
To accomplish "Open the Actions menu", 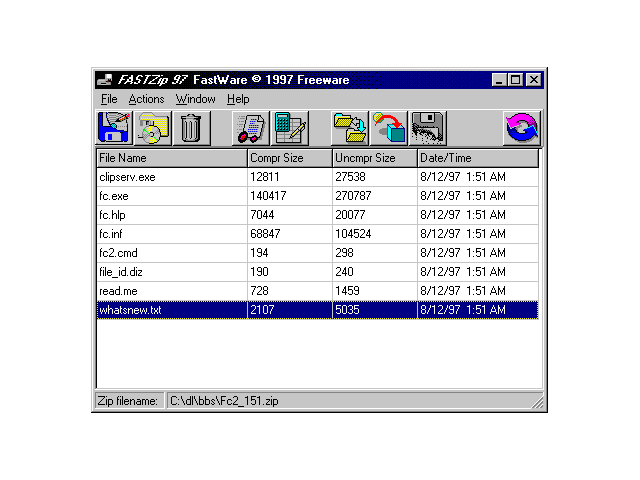I will click(146, 99).
